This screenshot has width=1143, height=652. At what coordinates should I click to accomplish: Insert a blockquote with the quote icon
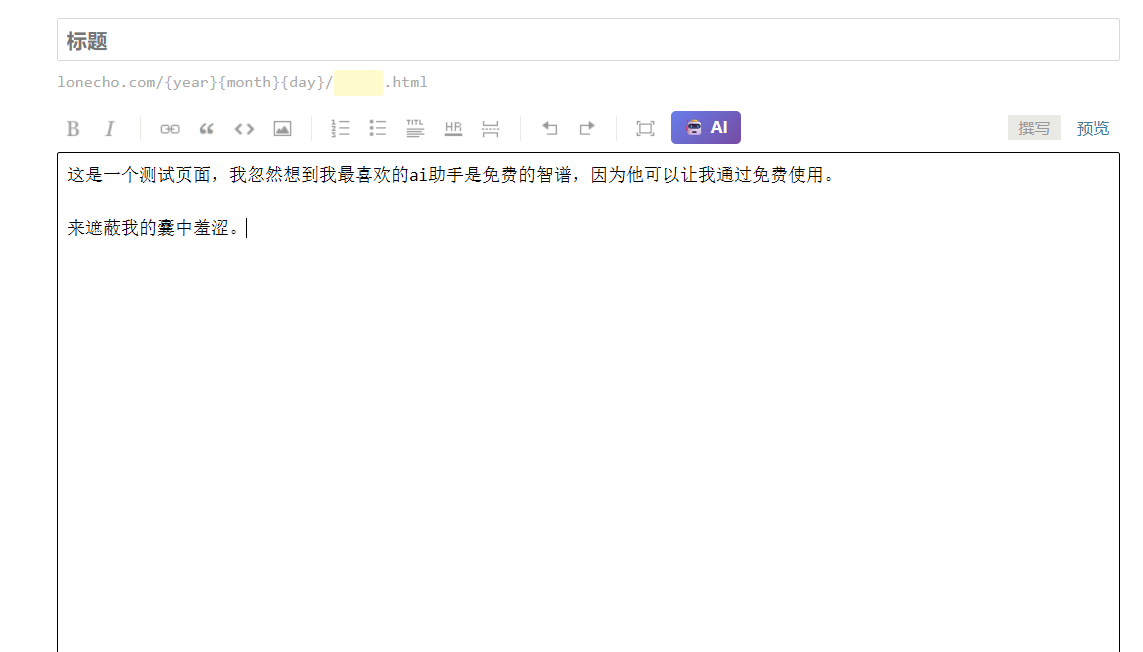click(207, 128)
